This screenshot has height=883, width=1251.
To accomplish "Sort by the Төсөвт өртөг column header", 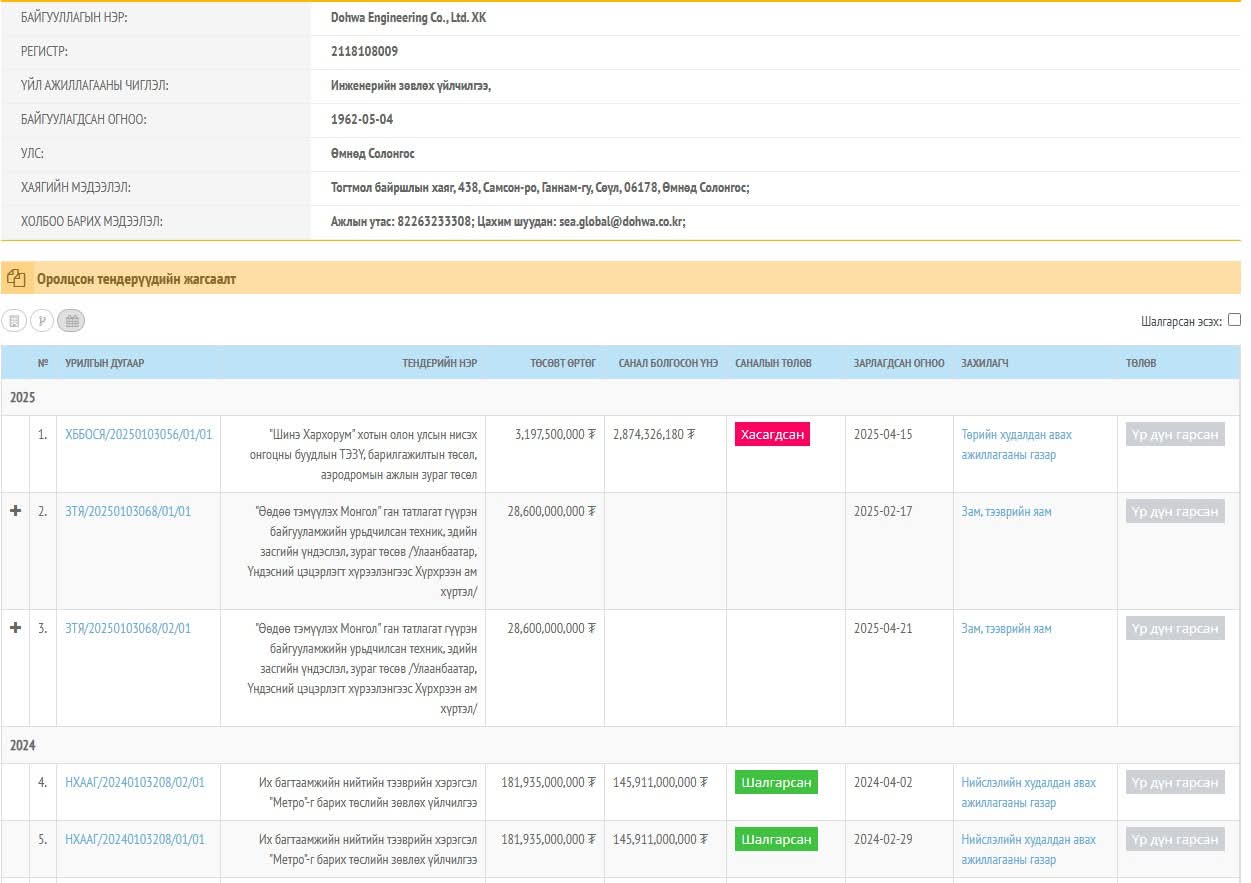I will click(x=563, y=363).
